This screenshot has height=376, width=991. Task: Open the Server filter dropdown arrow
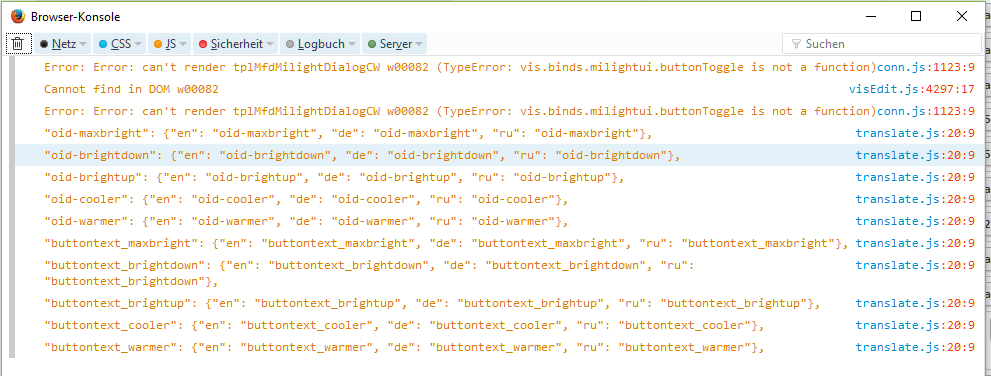(x=420, y=44)
